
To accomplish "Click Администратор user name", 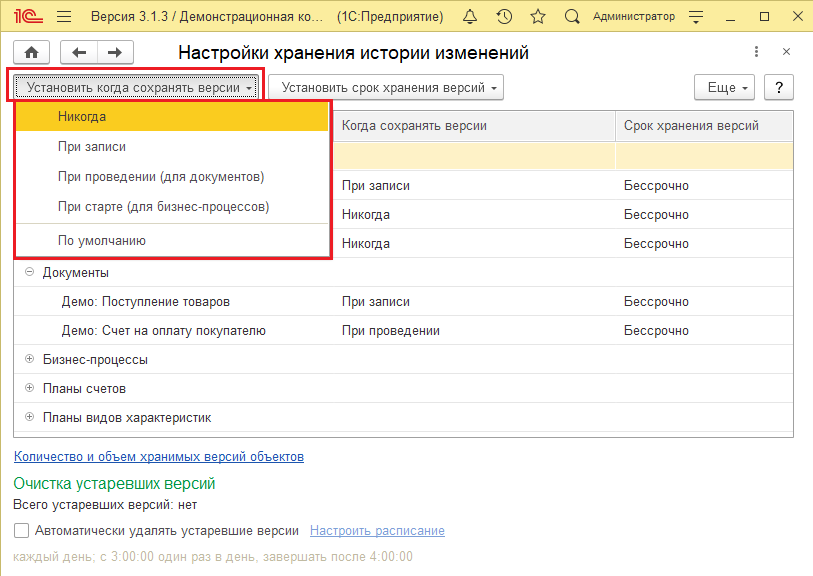I will 634,17.
